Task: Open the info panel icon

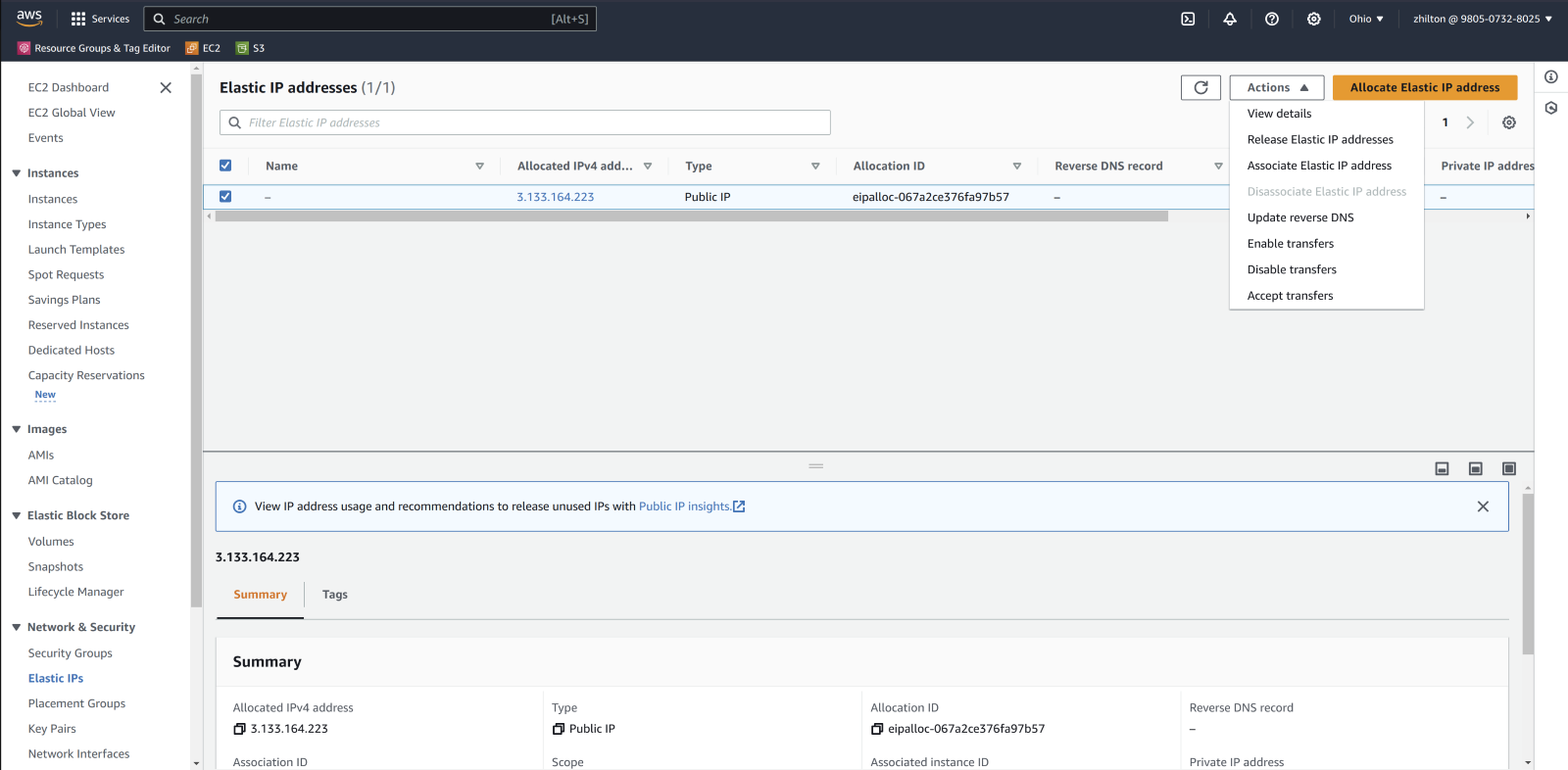Action: [x=1551, y=77]
